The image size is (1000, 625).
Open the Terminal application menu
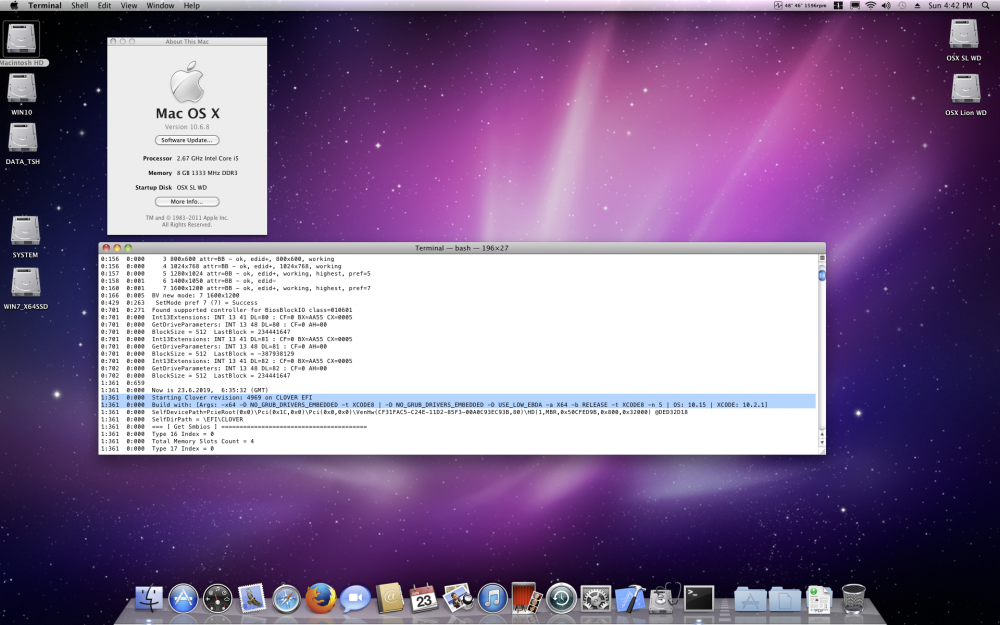45,5
